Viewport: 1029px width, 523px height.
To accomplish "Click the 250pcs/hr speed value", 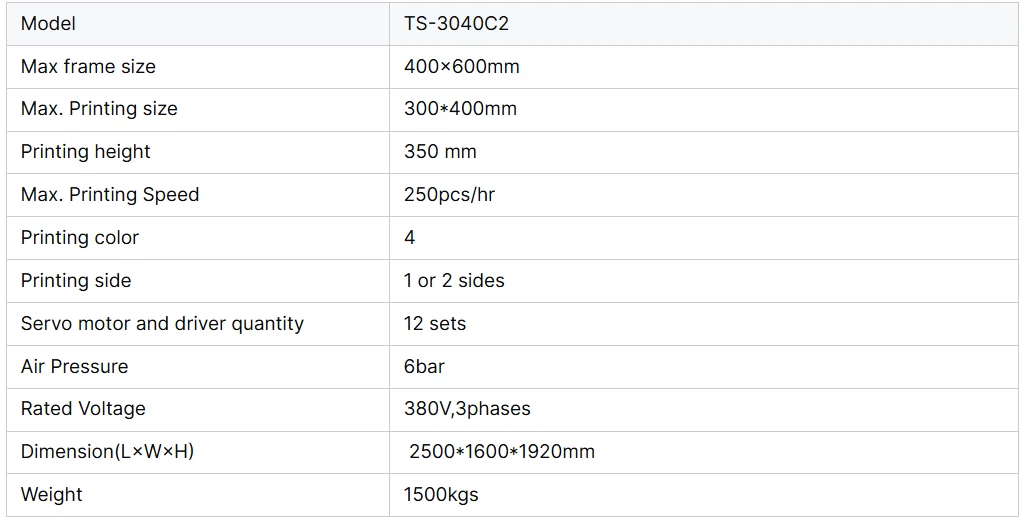I will (x=449, y=195).
